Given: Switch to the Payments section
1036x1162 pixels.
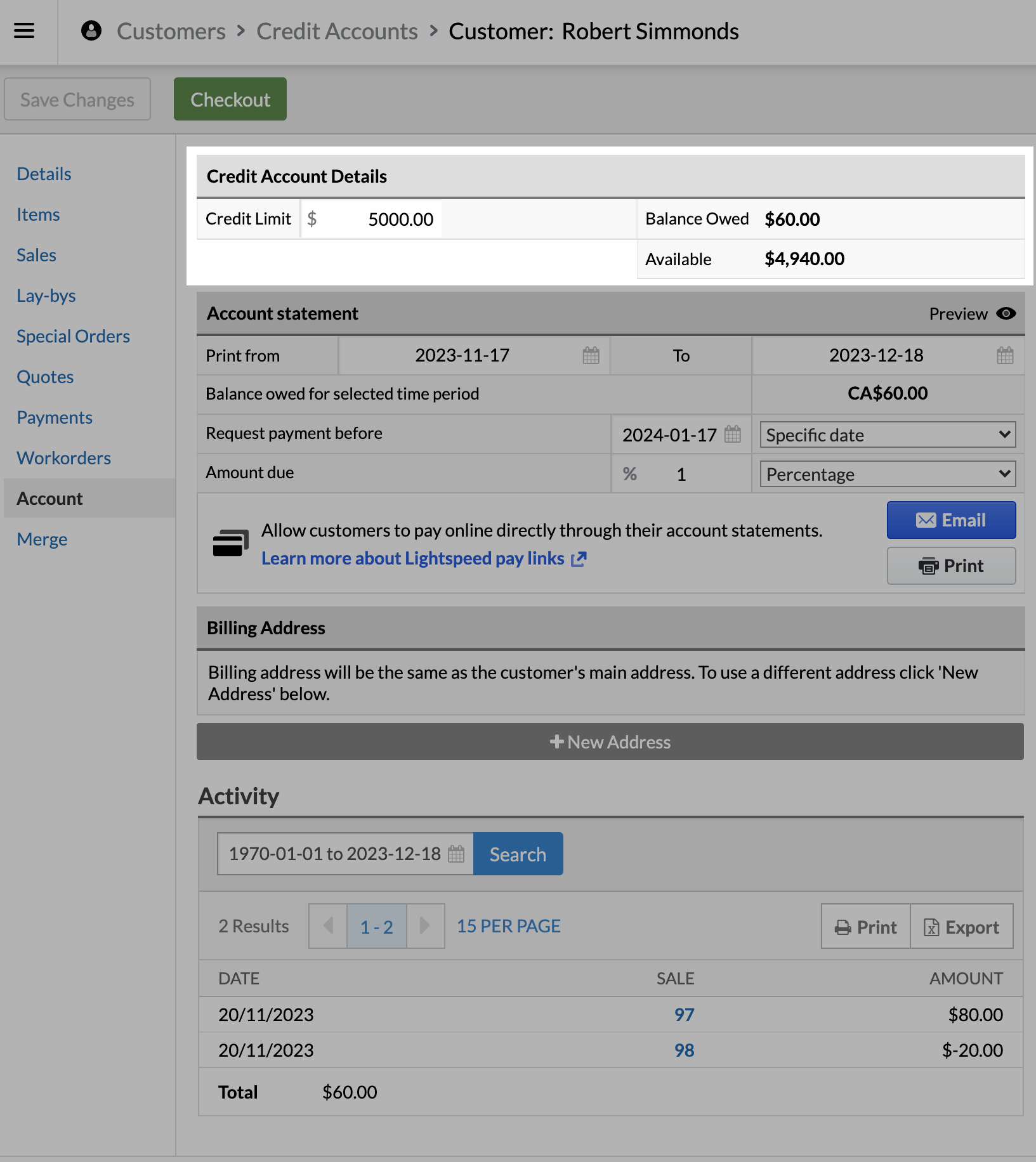Looking at the screenshot, I should [x=54, y=417].
